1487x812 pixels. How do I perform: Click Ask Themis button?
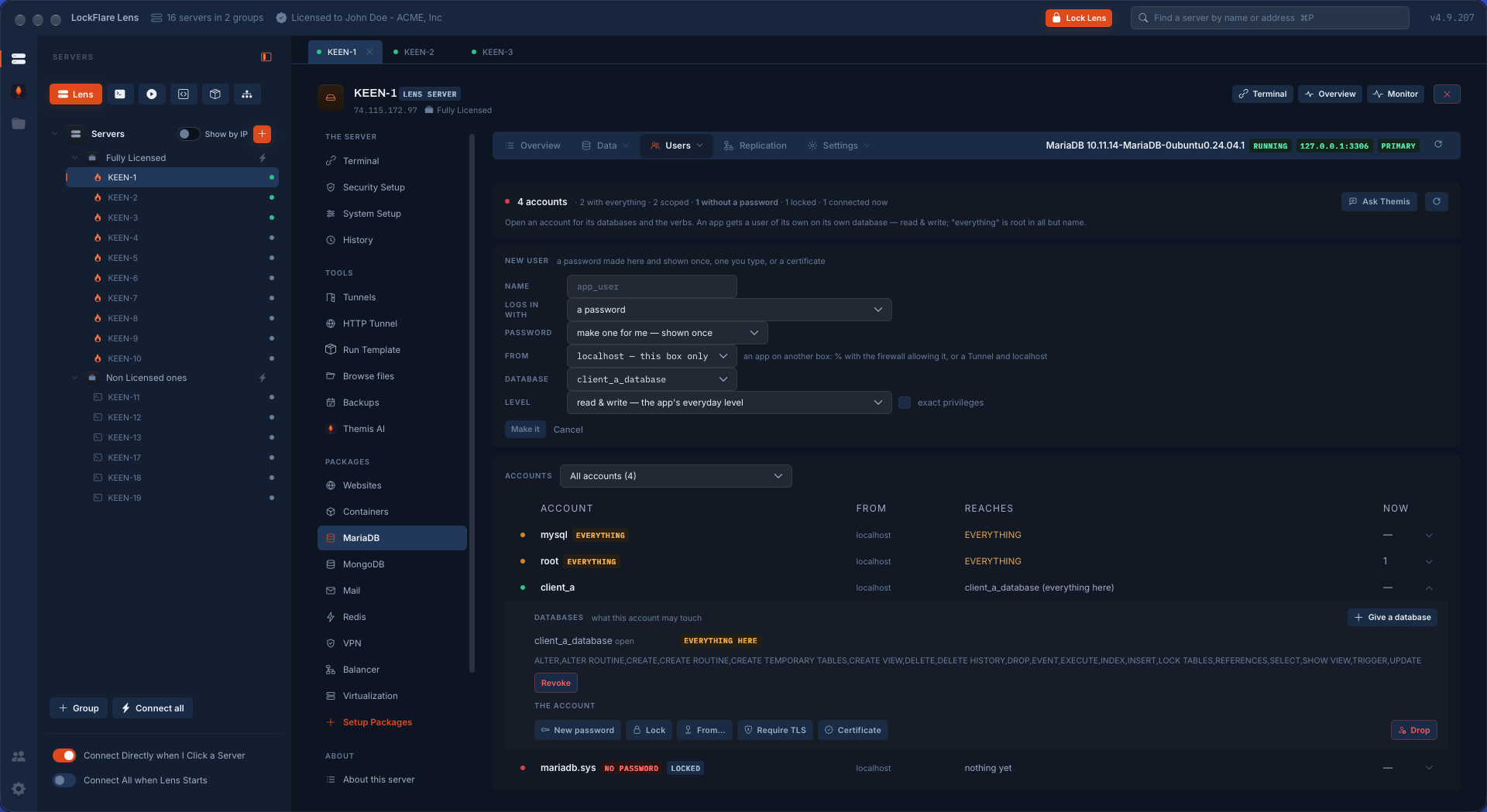[x=1379, y=202]
